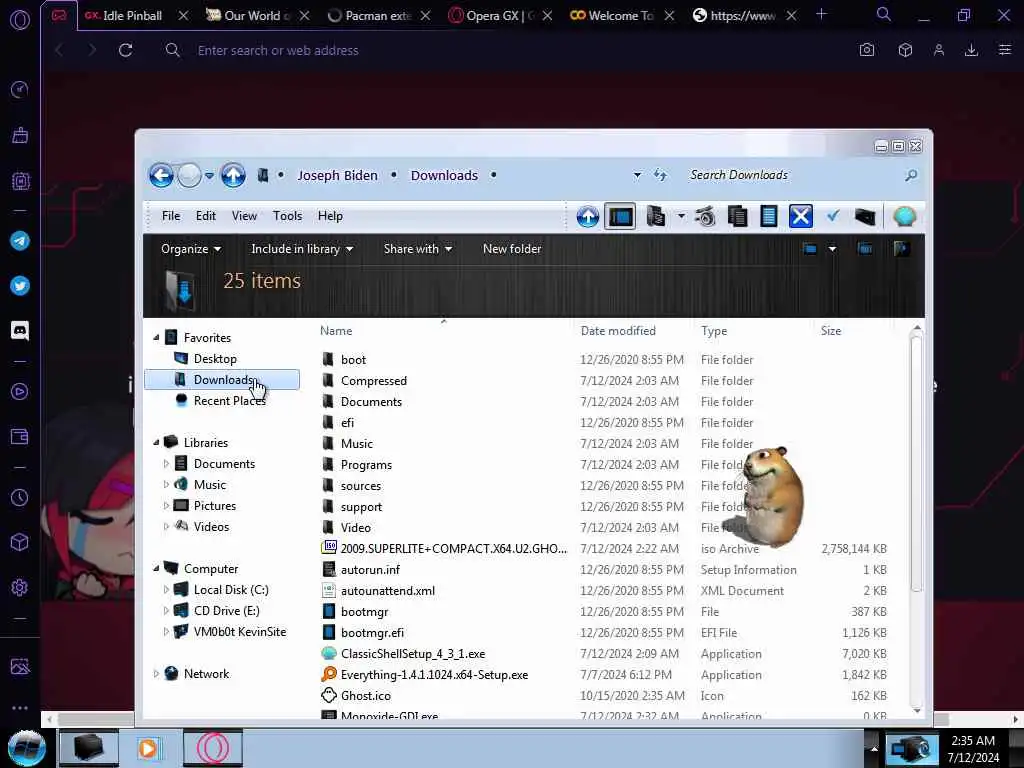Click the magnifier icon in Search Downloads
The width and height of the screenshot is (1024, 768).
click(911, 175)
